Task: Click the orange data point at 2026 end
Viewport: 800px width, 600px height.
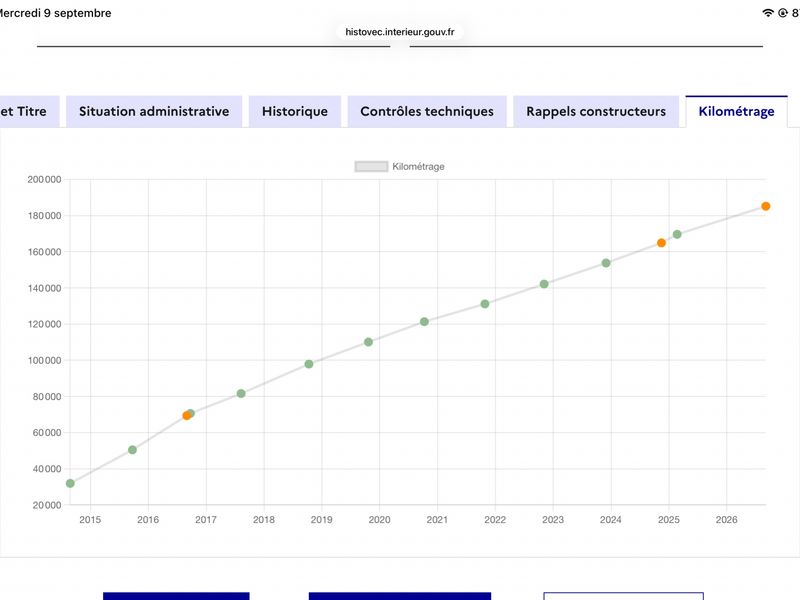Action: 765,206
